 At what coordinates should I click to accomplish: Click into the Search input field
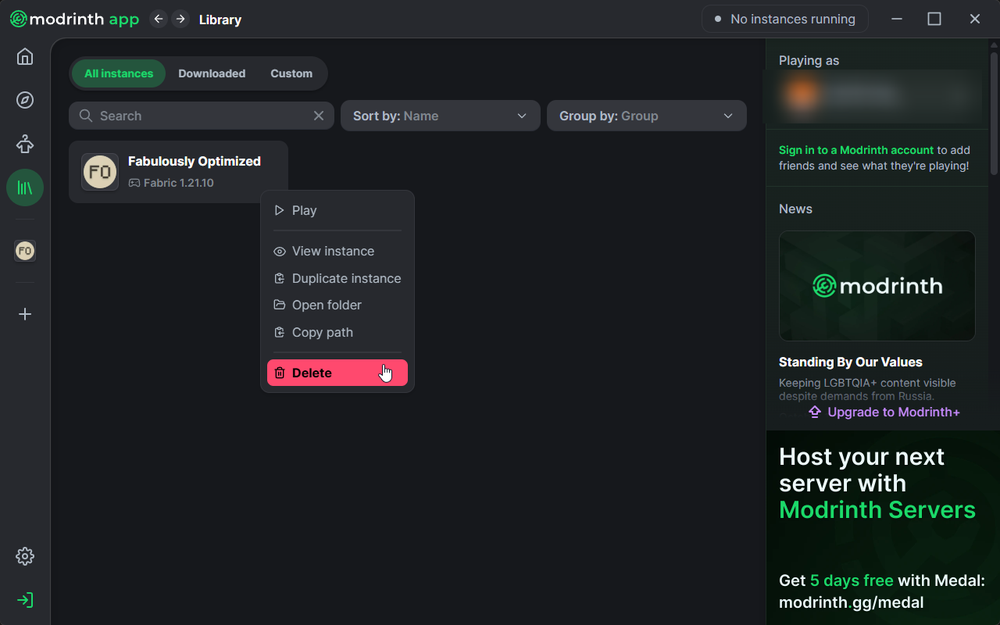[x=200, y=116]
